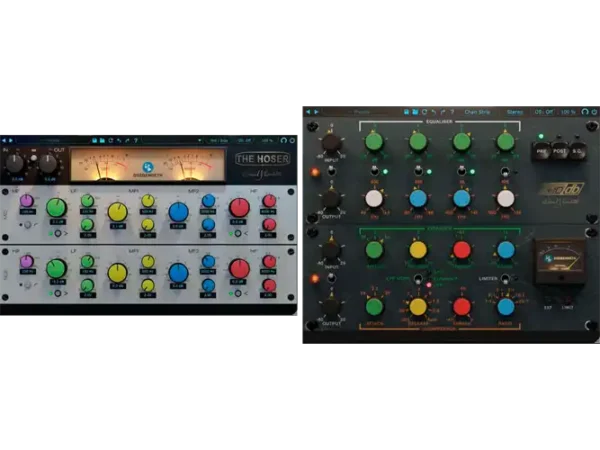Click the equaliser section INPUT knob

(x=331, y=143)
